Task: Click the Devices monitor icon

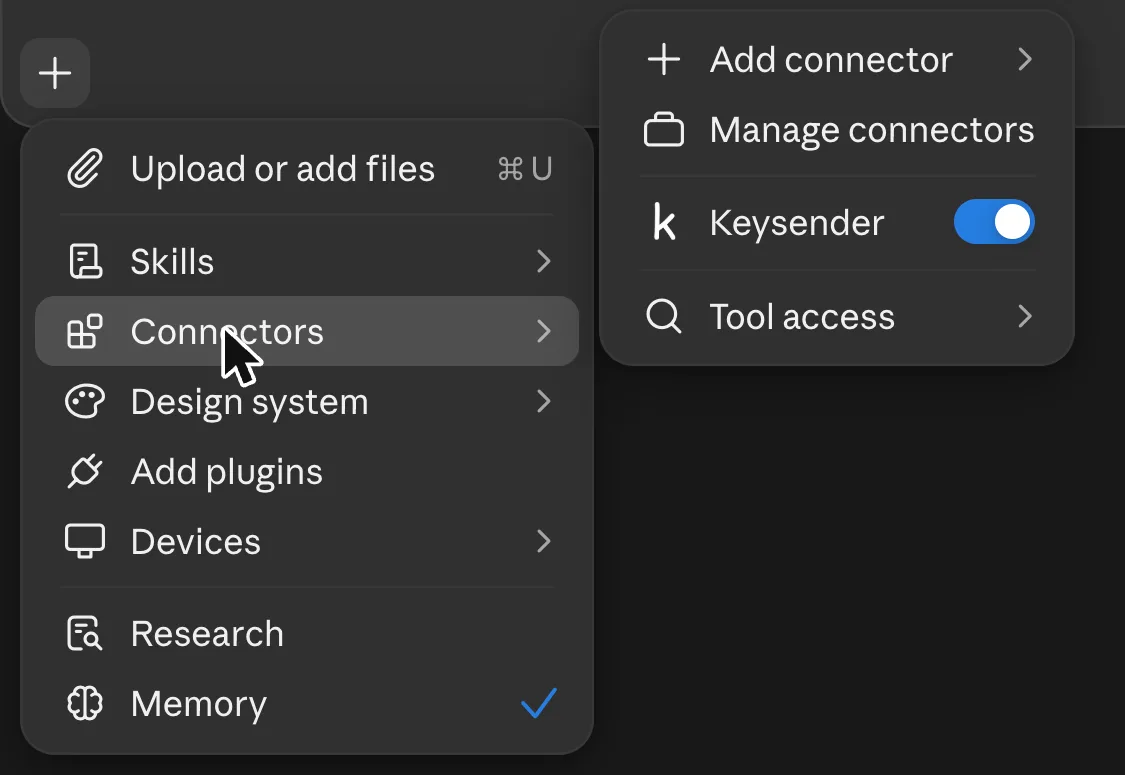Action: (85, 541)
